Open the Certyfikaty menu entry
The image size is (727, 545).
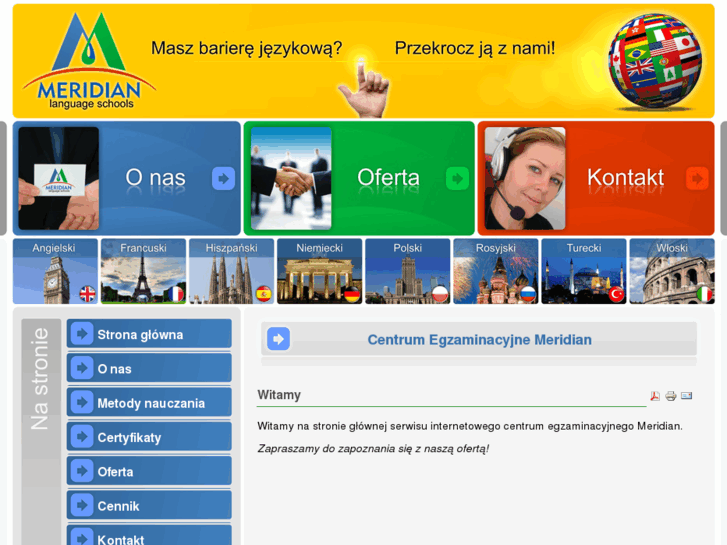tap(149, 436)
